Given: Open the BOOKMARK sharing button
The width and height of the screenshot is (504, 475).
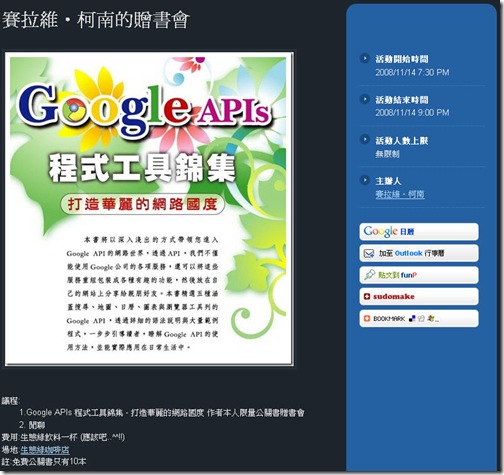Looking at the screenshot, I should (x=419, y=319).
